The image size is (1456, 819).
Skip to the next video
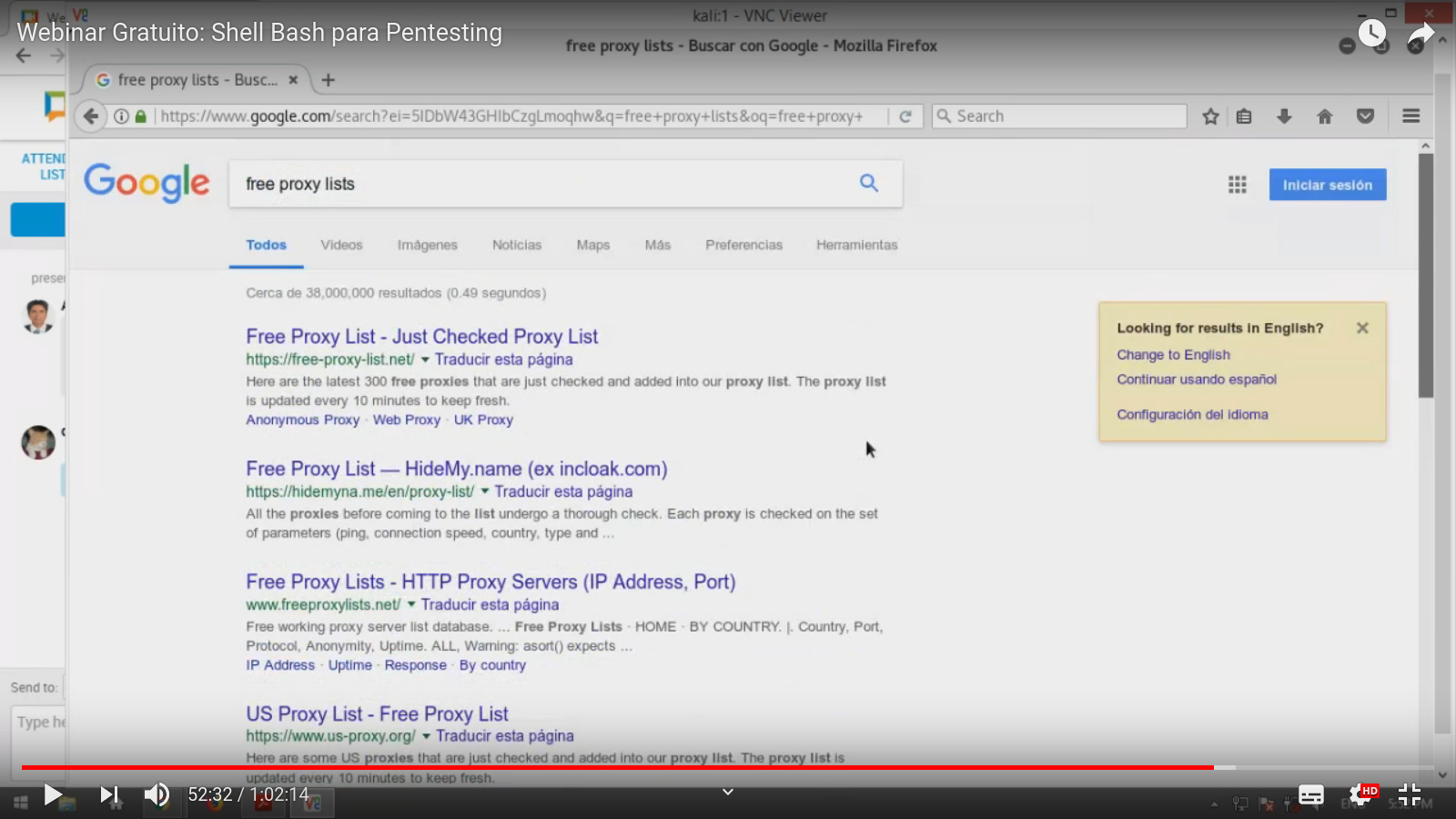pyautogui.click(x=109, y=795)
